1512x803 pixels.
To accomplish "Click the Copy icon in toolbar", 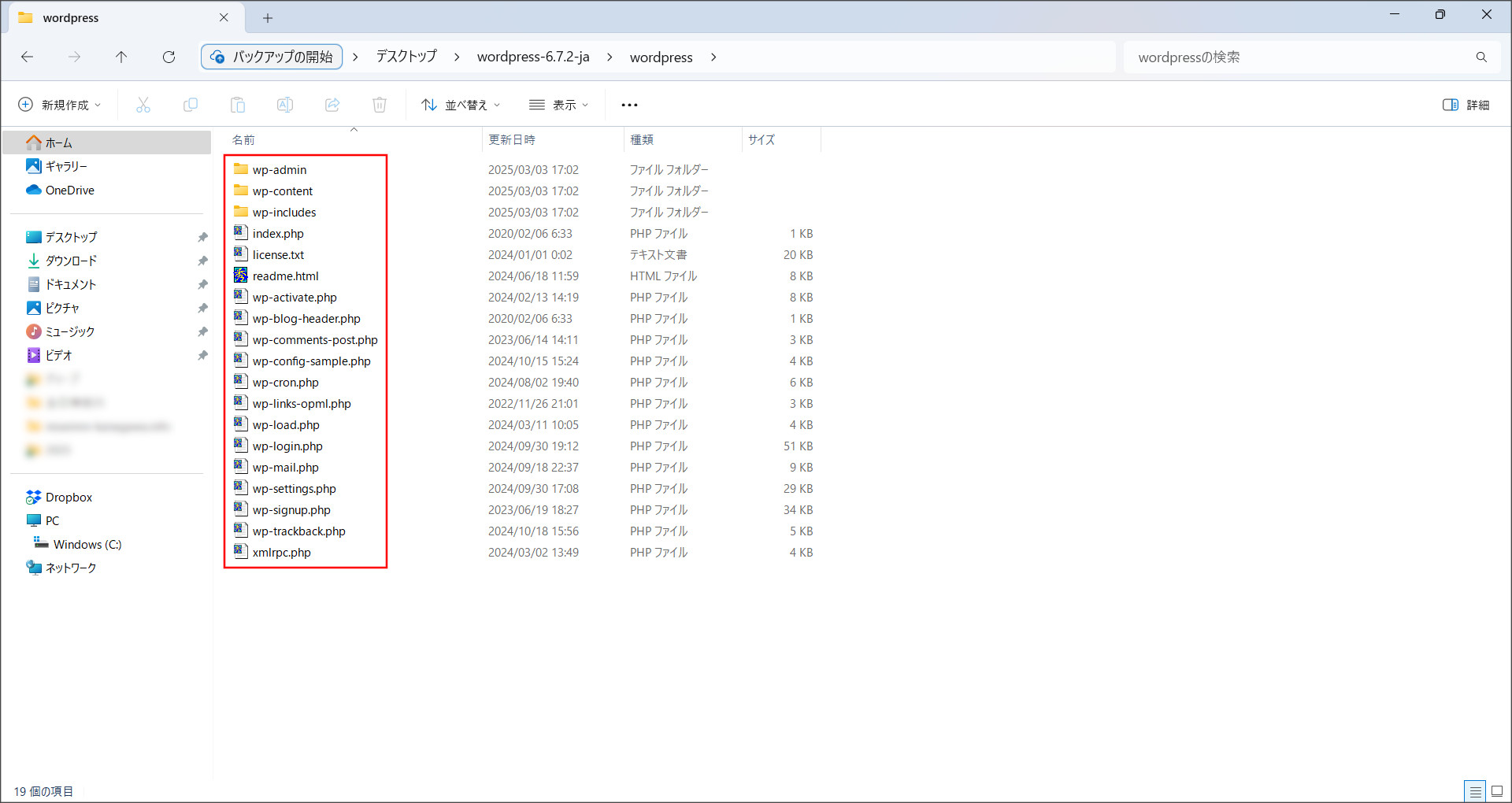I will click(x=191, y=105).
